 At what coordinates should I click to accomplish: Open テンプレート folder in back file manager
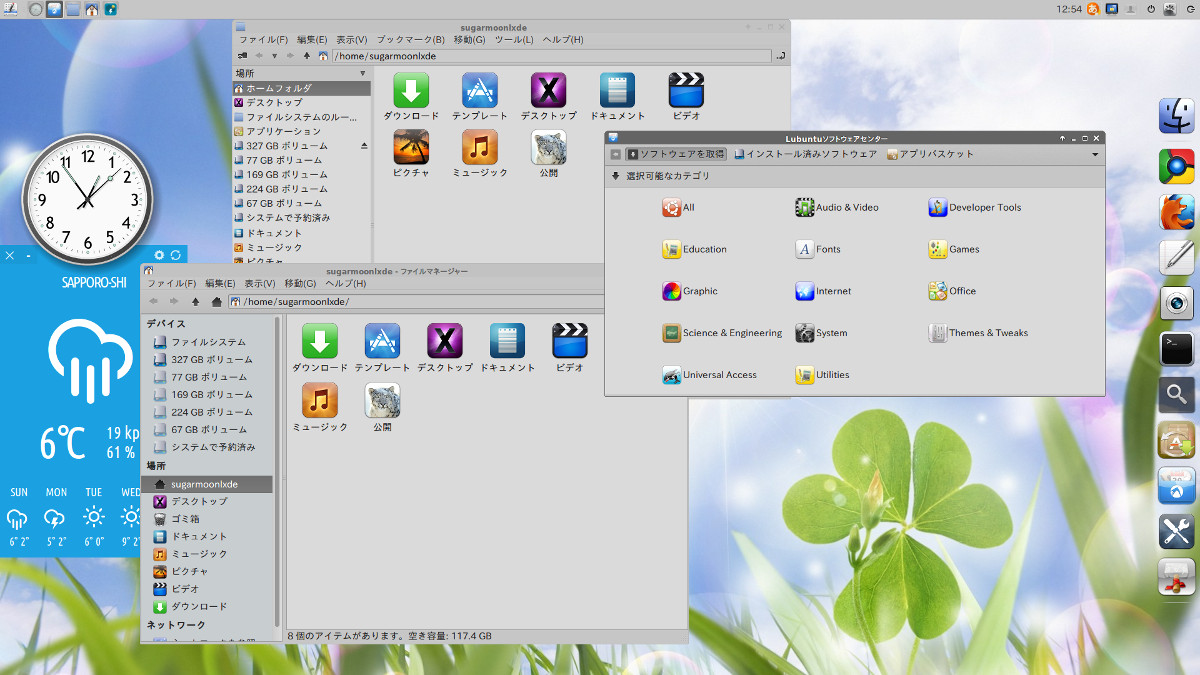[x=480, y=97]
